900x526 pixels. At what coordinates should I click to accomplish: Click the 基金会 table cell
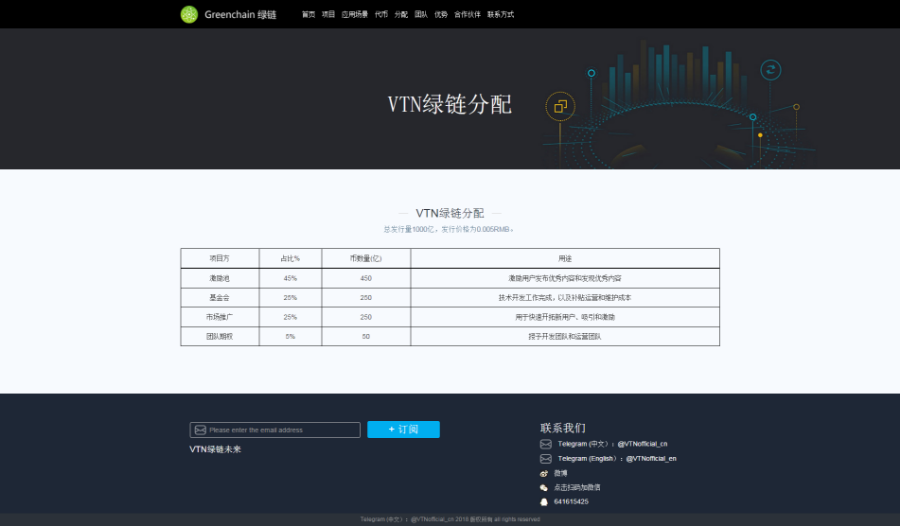click(x=220, y=297)
